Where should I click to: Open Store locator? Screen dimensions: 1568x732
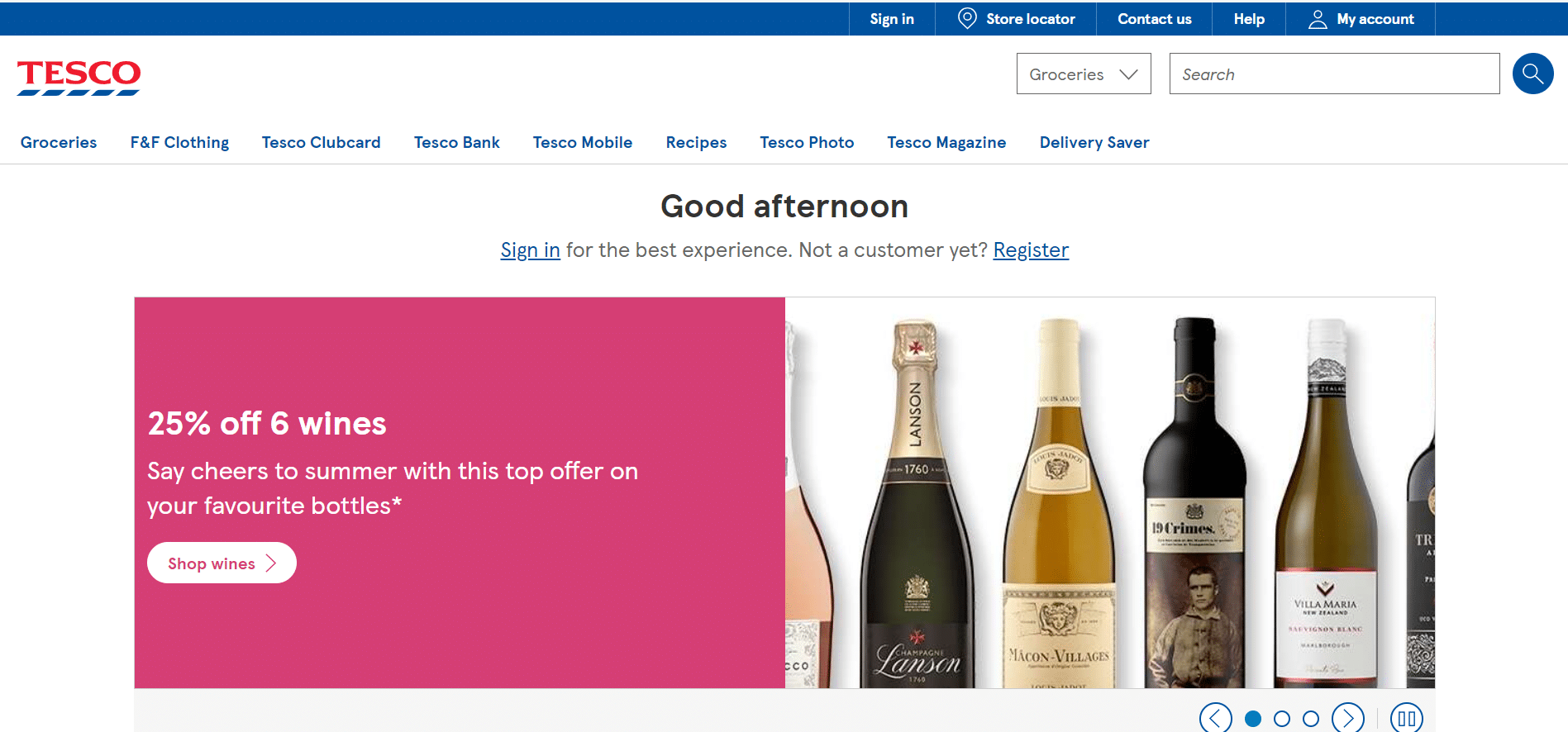click(x=1016, y=19)
